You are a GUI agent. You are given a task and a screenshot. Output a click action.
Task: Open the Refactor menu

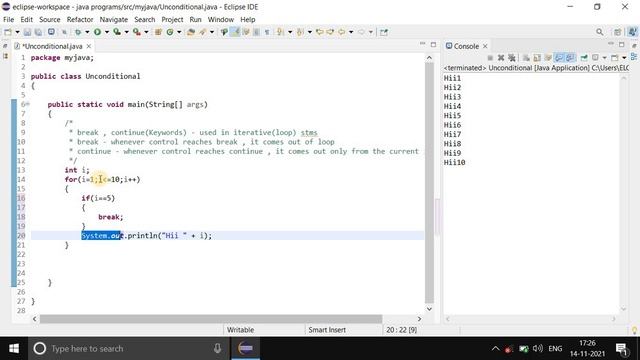pos(80,19)
